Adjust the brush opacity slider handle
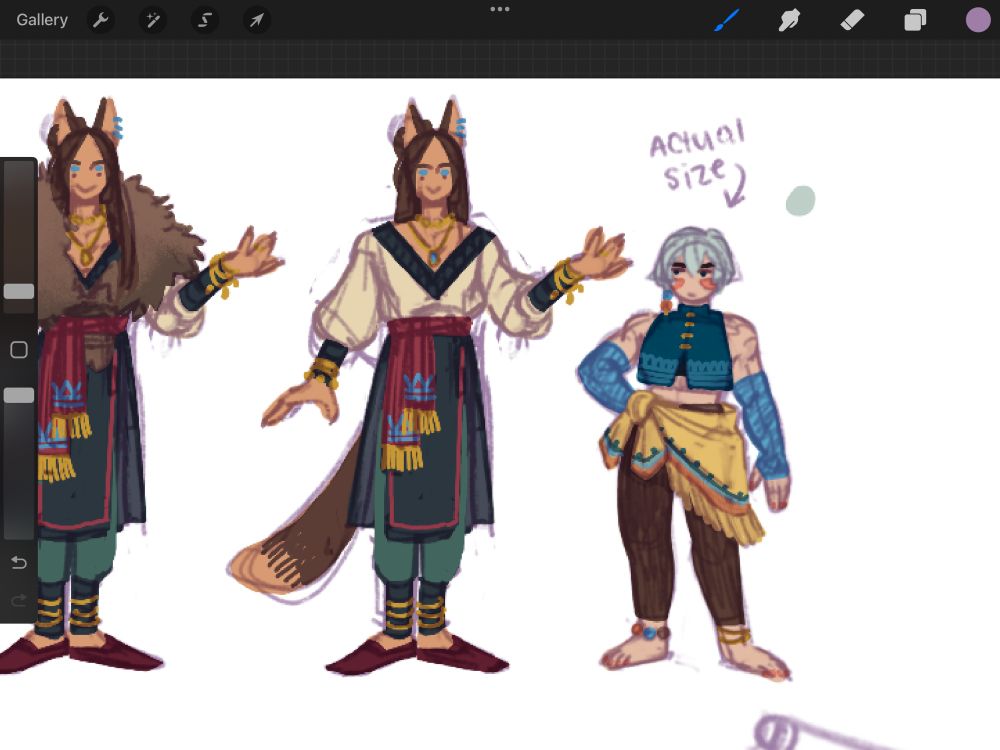 coord(18,395)
